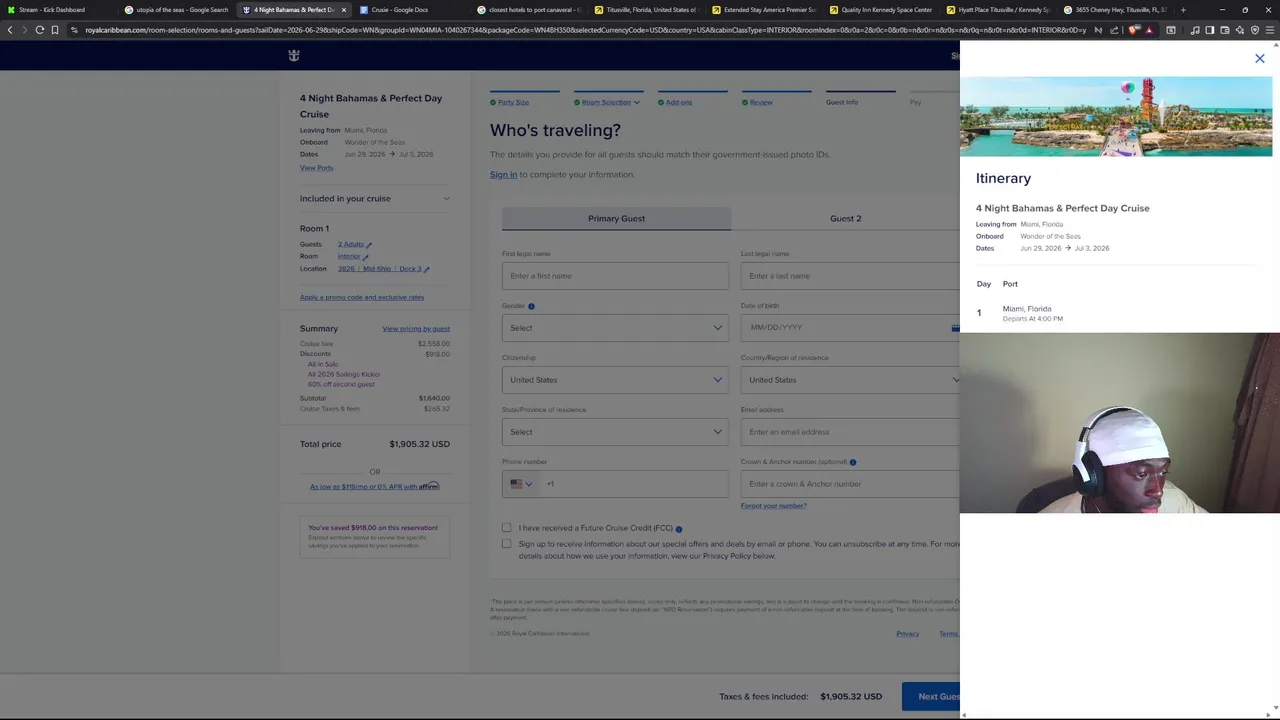Switch to closest hotels to port canaveral tab
This screenshot has height=720, width=1280.
(528, 10)
